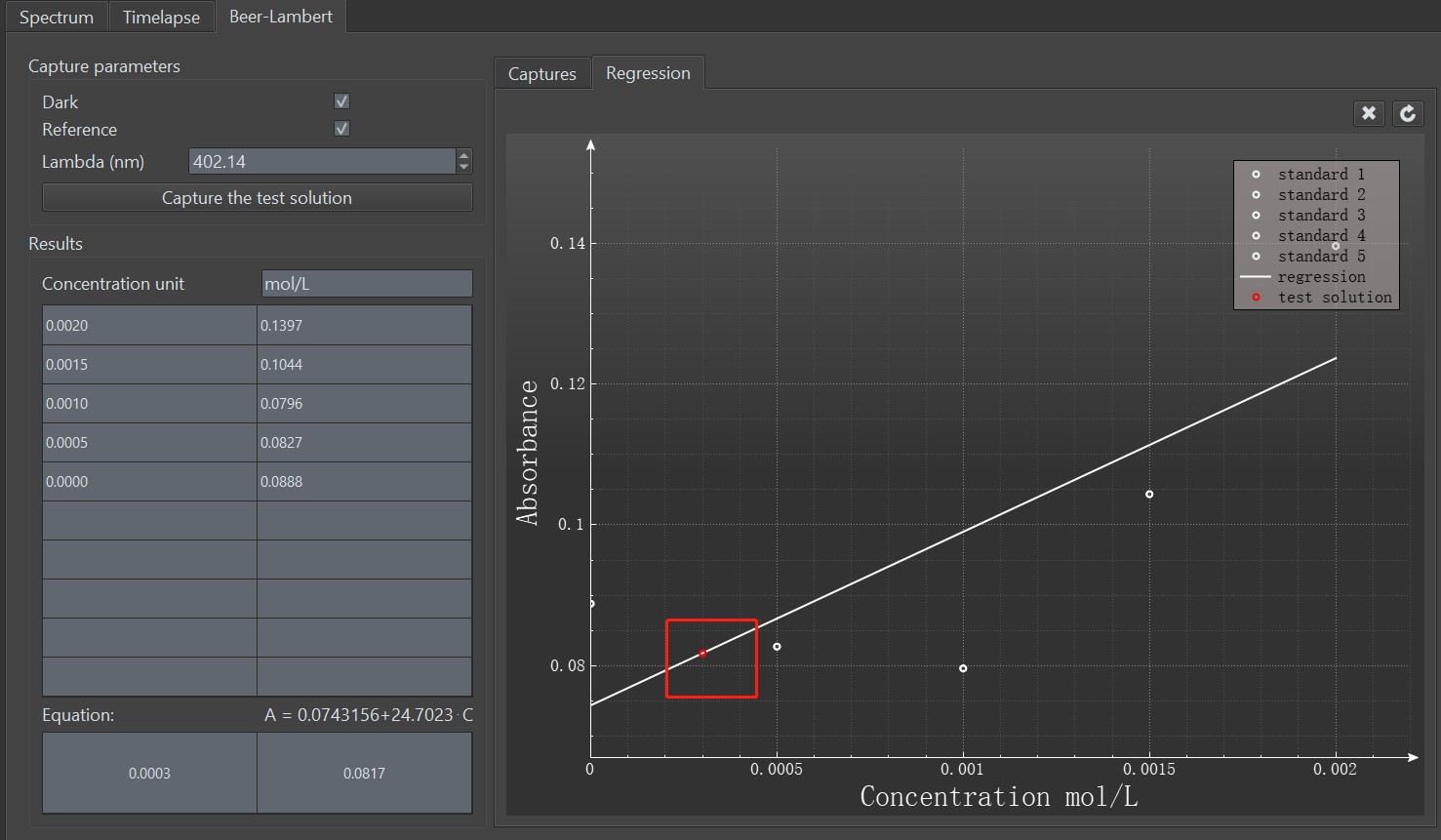This screenshot has width=1441, height=840.
Task: Select absorbance cell 0.1044
Action: [x=364, y=364]
